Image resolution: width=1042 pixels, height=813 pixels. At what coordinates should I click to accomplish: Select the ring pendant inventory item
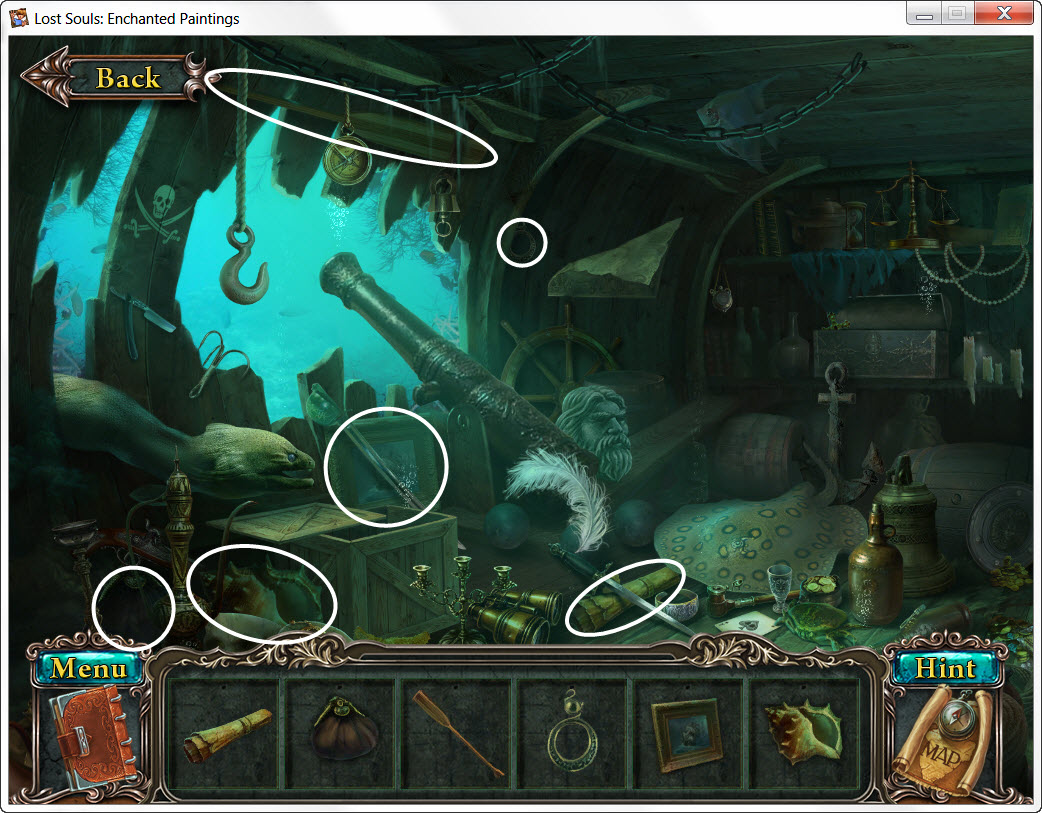click(x=573, y=740)
